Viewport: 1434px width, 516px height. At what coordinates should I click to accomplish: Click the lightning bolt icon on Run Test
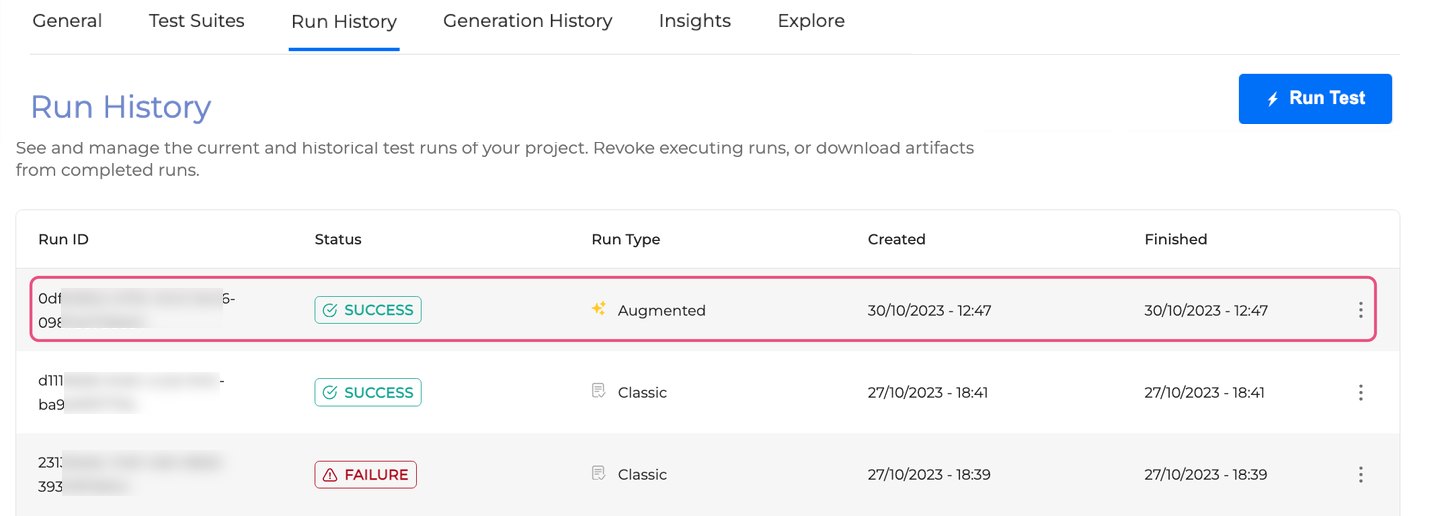[x=1273, y=99]
